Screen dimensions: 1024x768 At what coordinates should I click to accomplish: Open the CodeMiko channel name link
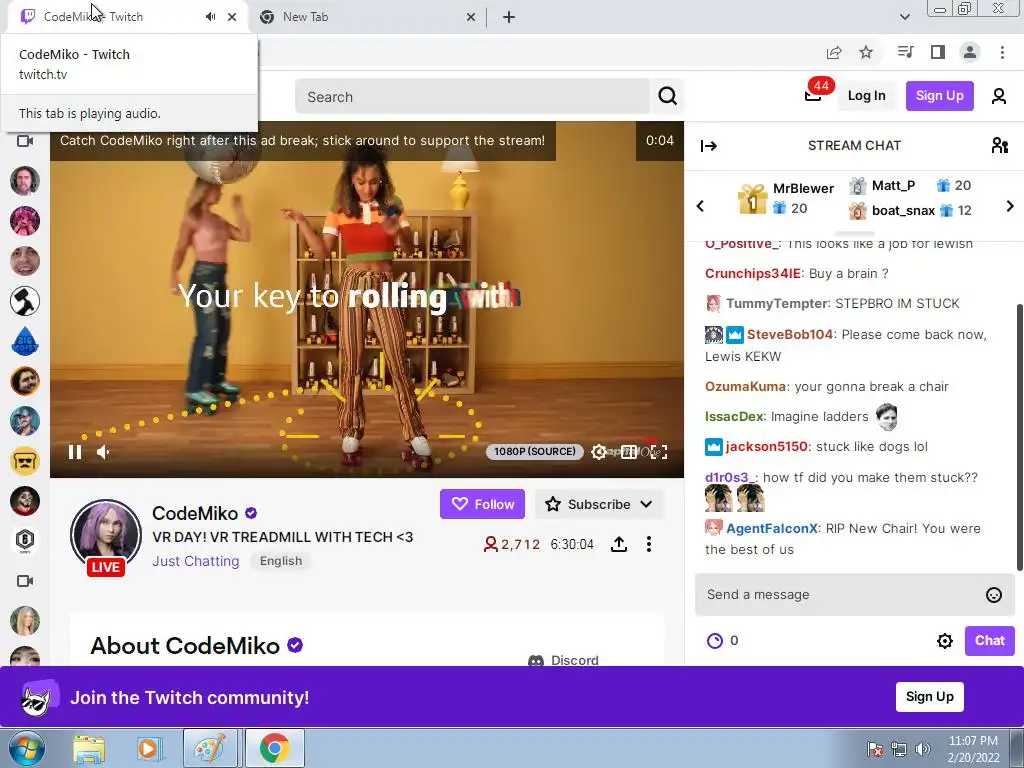click(195, 513)
